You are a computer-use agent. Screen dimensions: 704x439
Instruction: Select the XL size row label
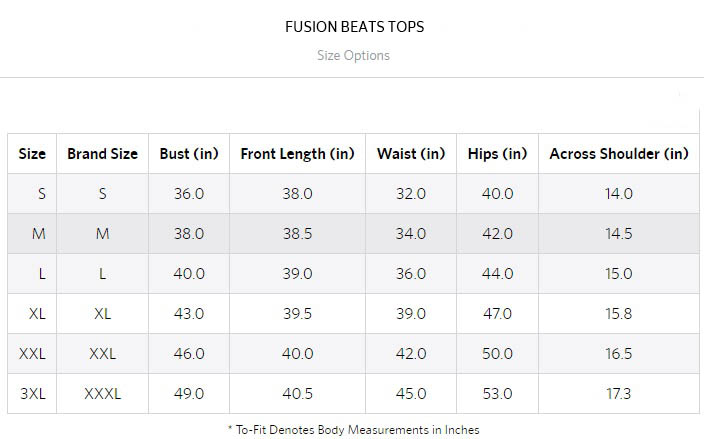pyautogui.click(x=37, y=313)
